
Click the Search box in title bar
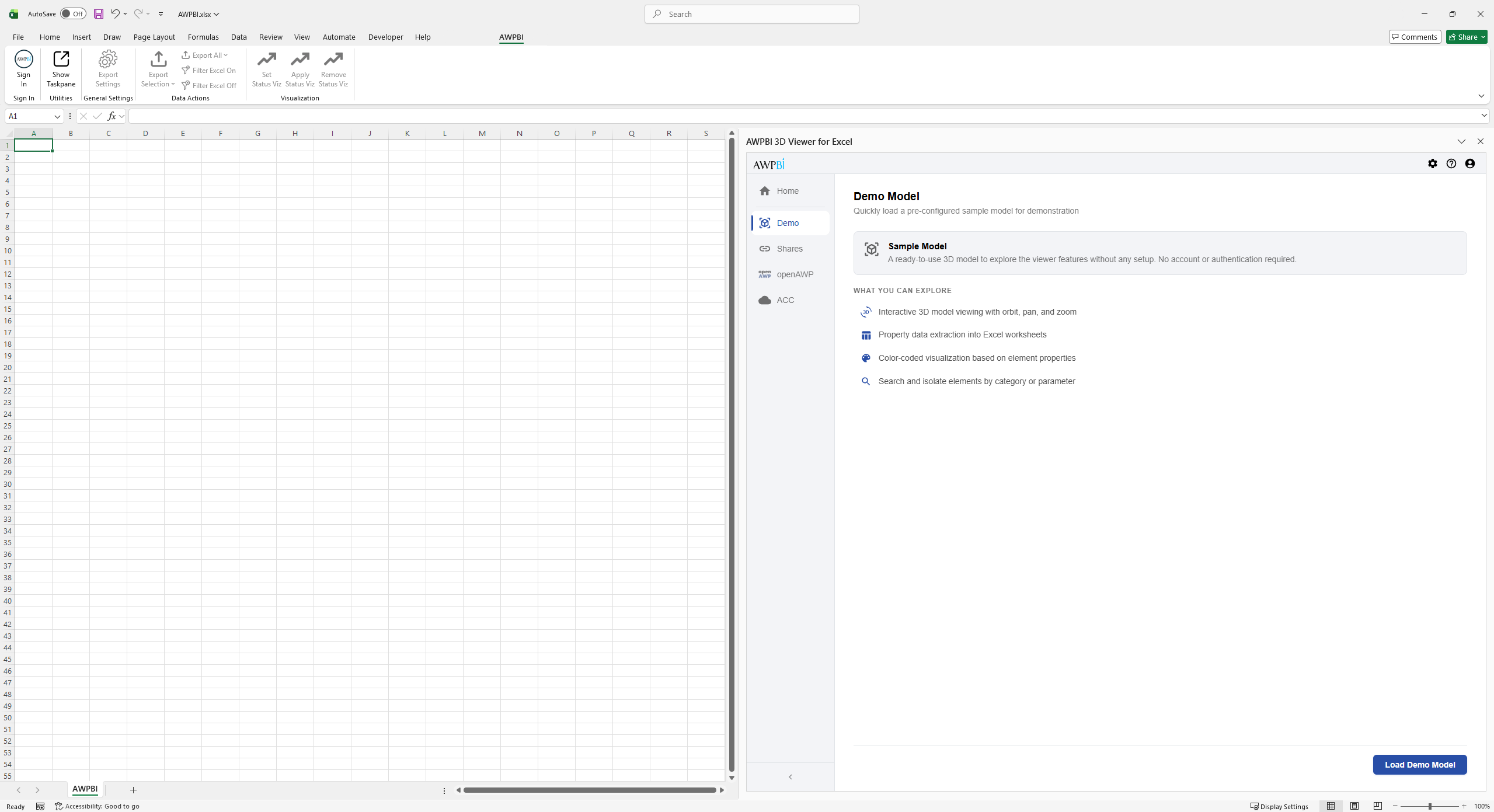coord(751,14)
